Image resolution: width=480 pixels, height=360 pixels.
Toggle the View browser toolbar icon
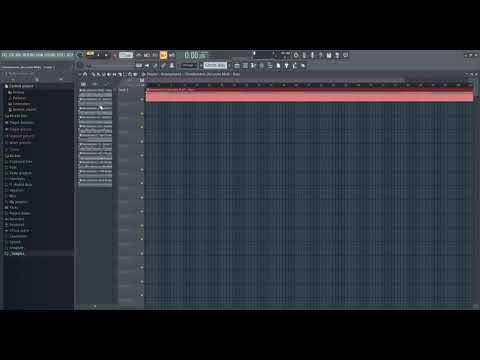click(x=270, y=66)
